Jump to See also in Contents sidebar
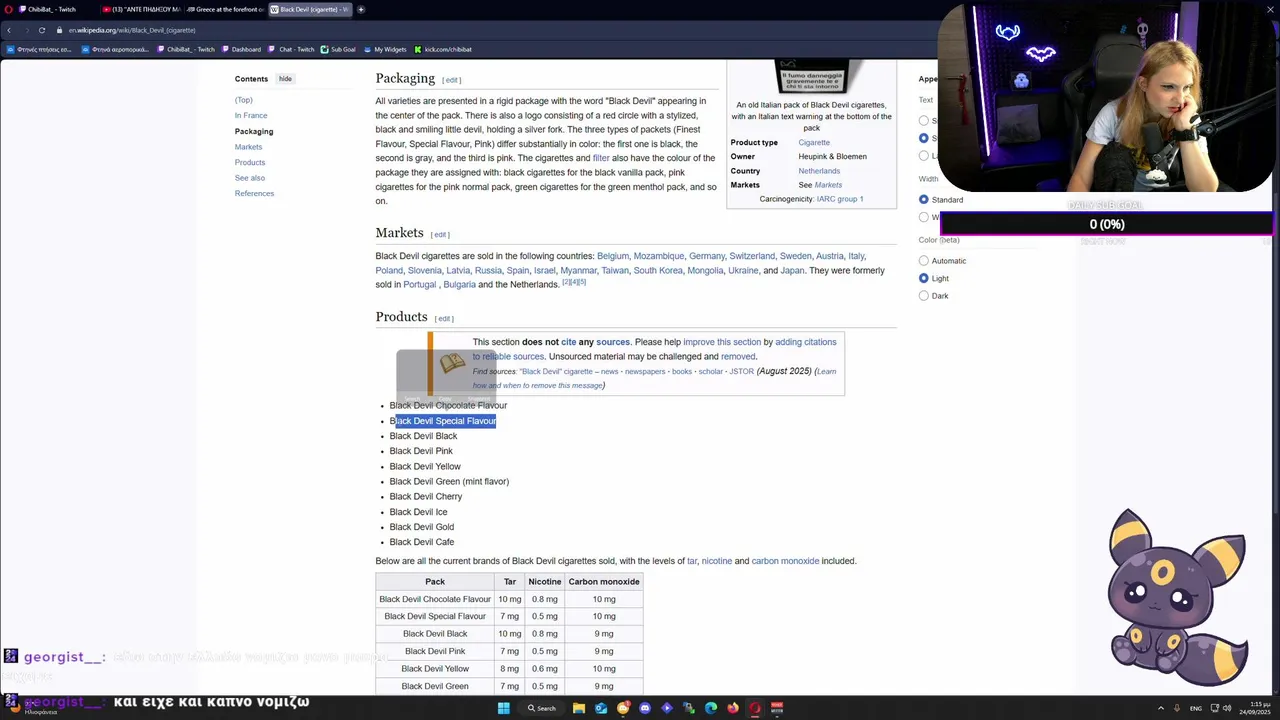 click(250, 178)
